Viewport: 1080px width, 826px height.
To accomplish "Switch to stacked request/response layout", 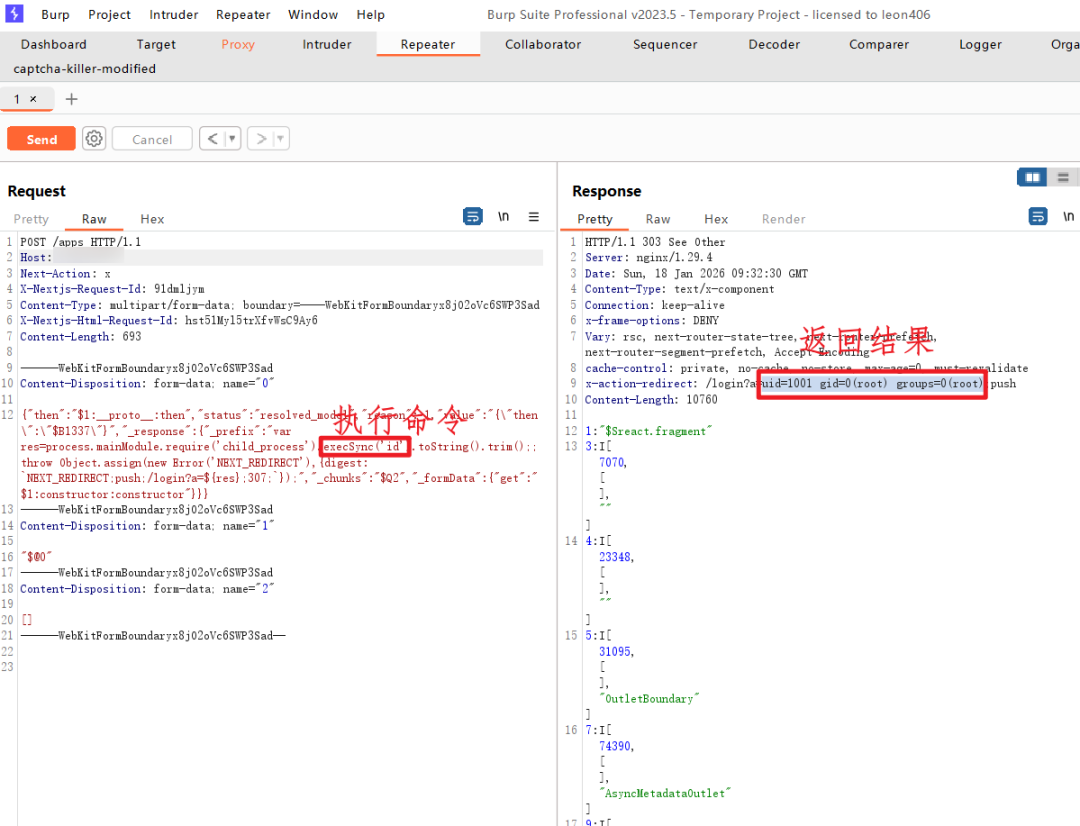I will 1063,178.
